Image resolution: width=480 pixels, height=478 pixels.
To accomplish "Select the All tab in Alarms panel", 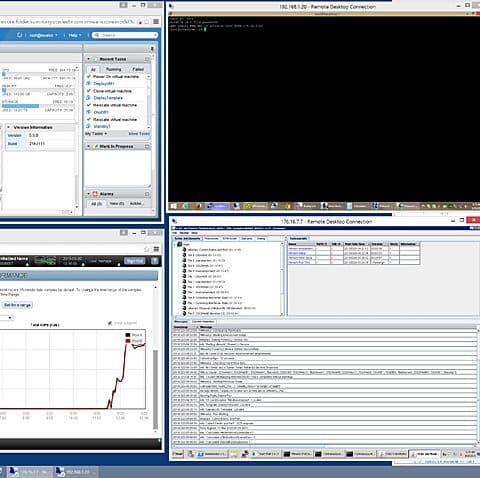I will [x=96, y=204].
